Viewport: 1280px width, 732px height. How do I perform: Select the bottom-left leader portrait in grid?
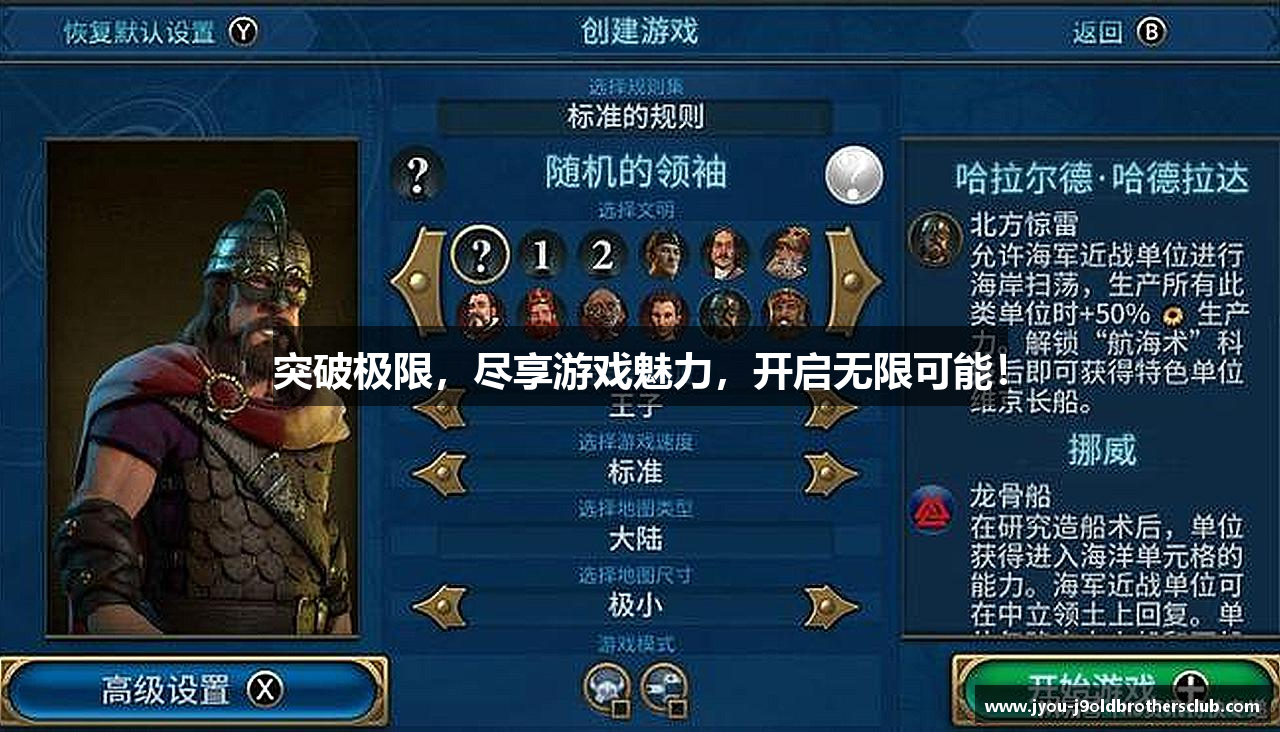(x=481, y=311)
